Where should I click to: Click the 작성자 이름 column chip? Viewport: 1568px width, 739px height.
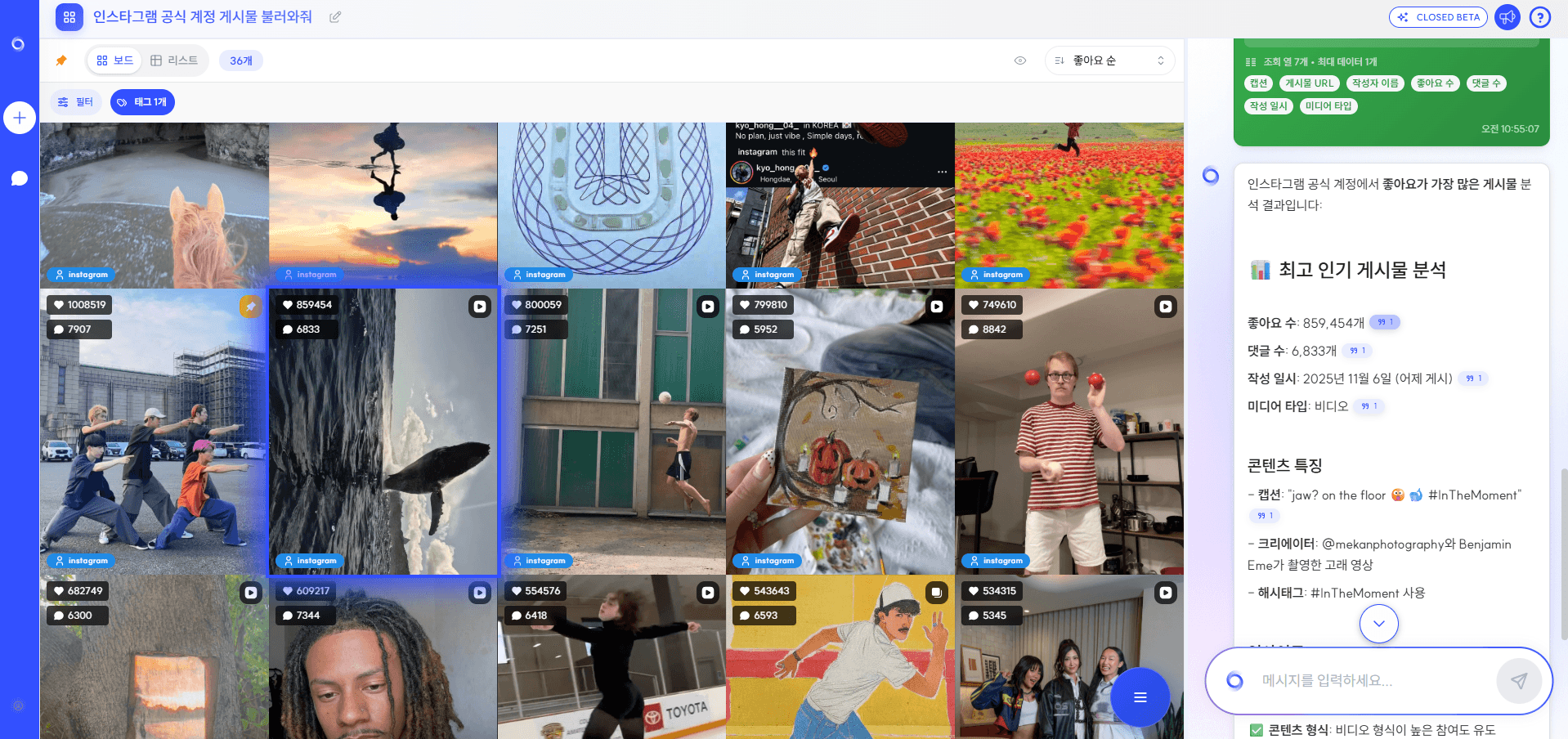coord(1375,83)
